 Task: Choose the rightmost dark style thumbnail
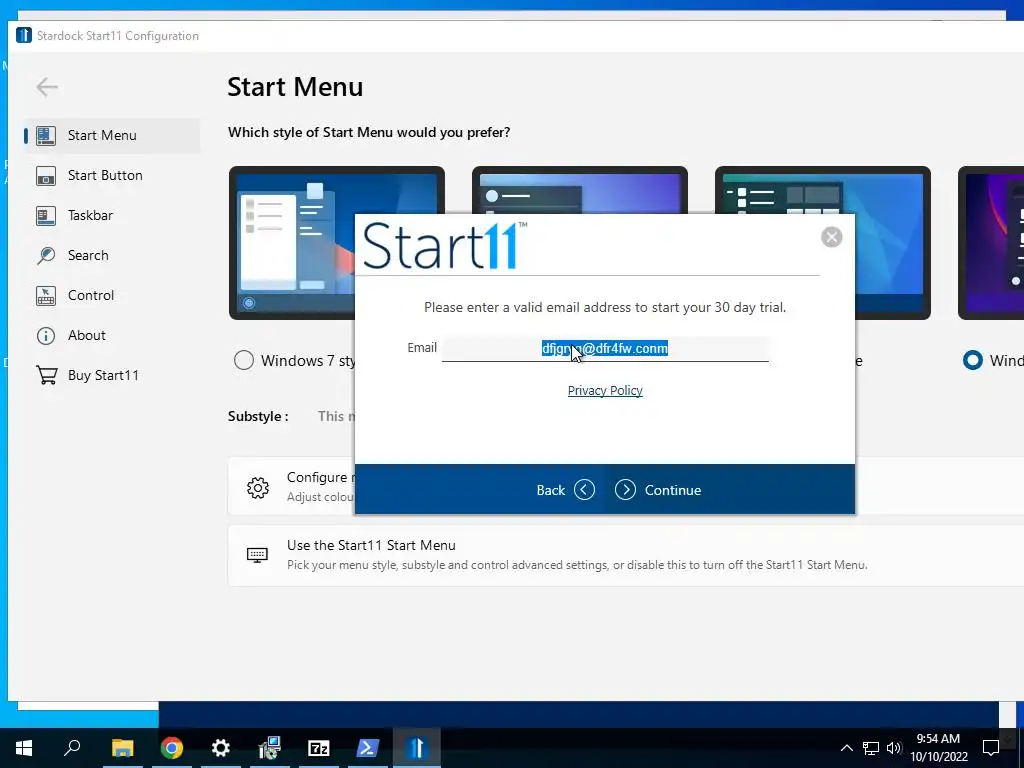point(991,243)
